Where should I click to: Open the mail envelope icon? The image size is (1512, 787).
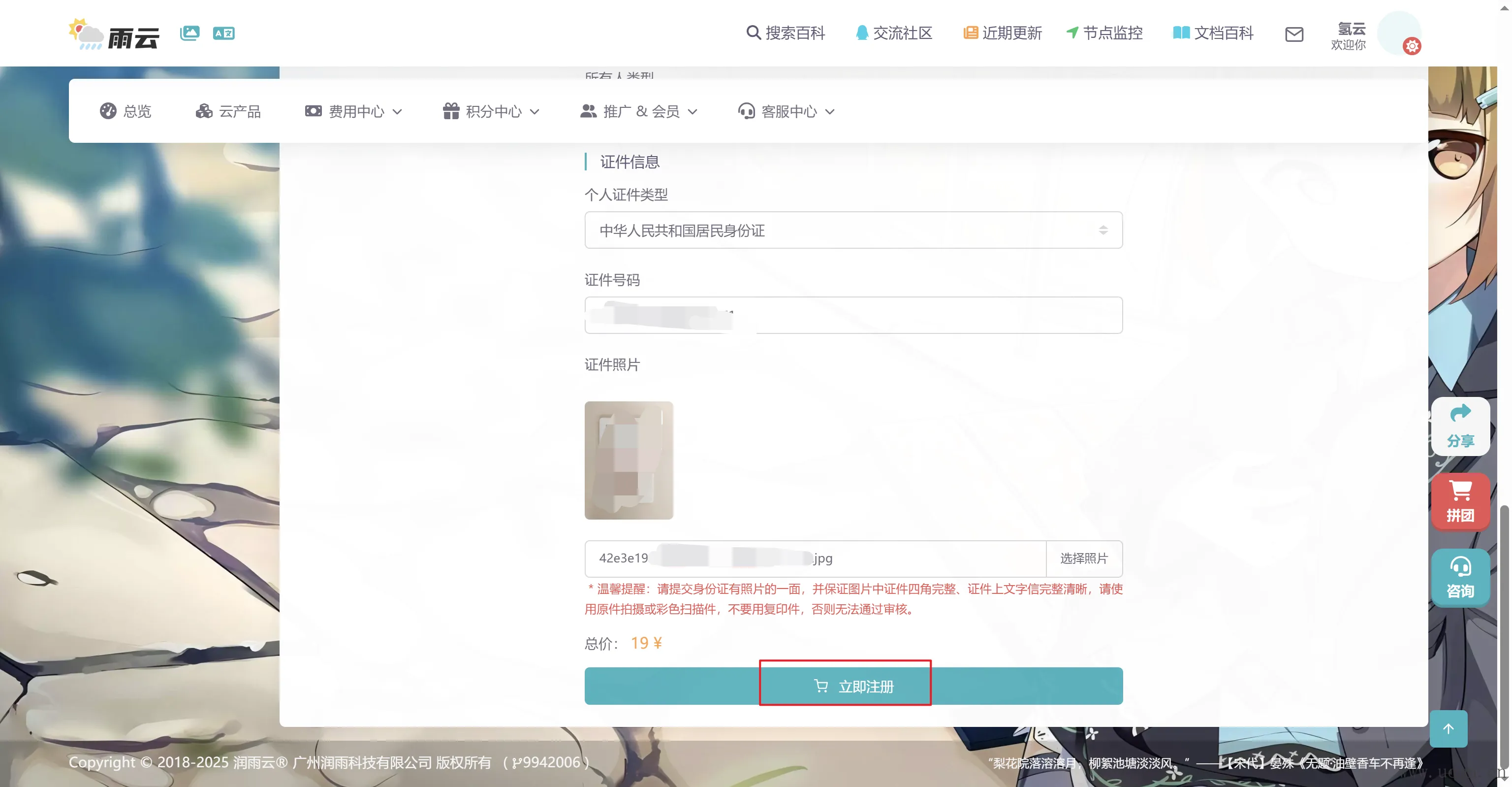tap(1293, 34)
